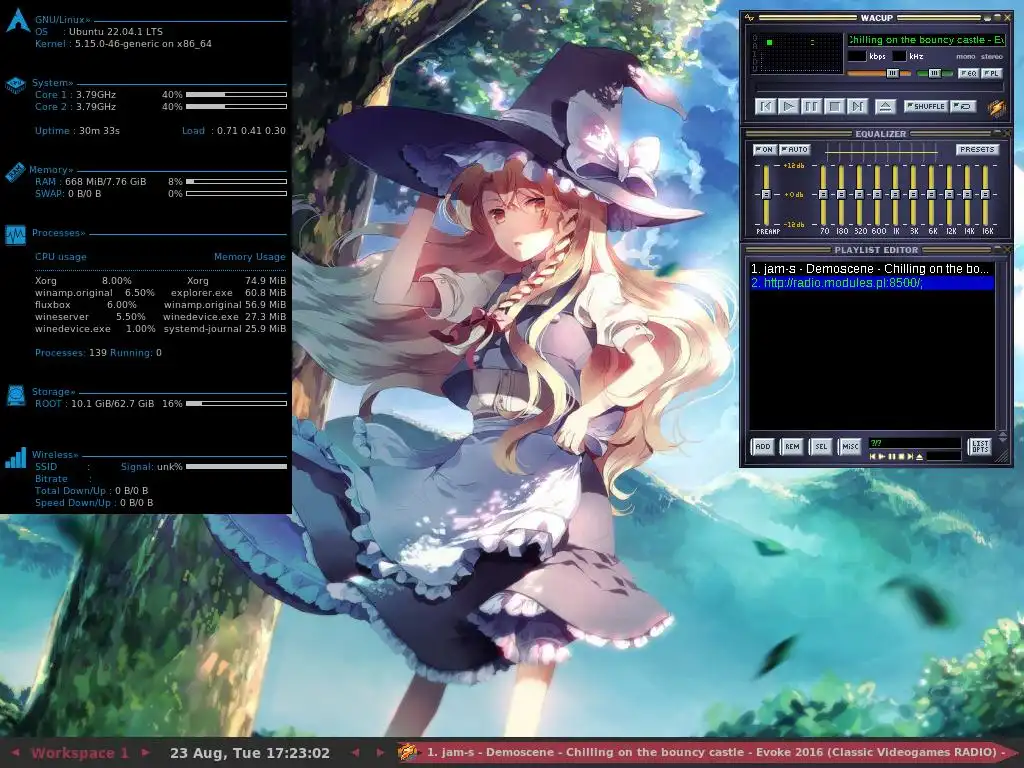Click the mini Previous button in playlist editor
Image resolution: width=1024 pixels, height=768 pixels.
[872, 456]
